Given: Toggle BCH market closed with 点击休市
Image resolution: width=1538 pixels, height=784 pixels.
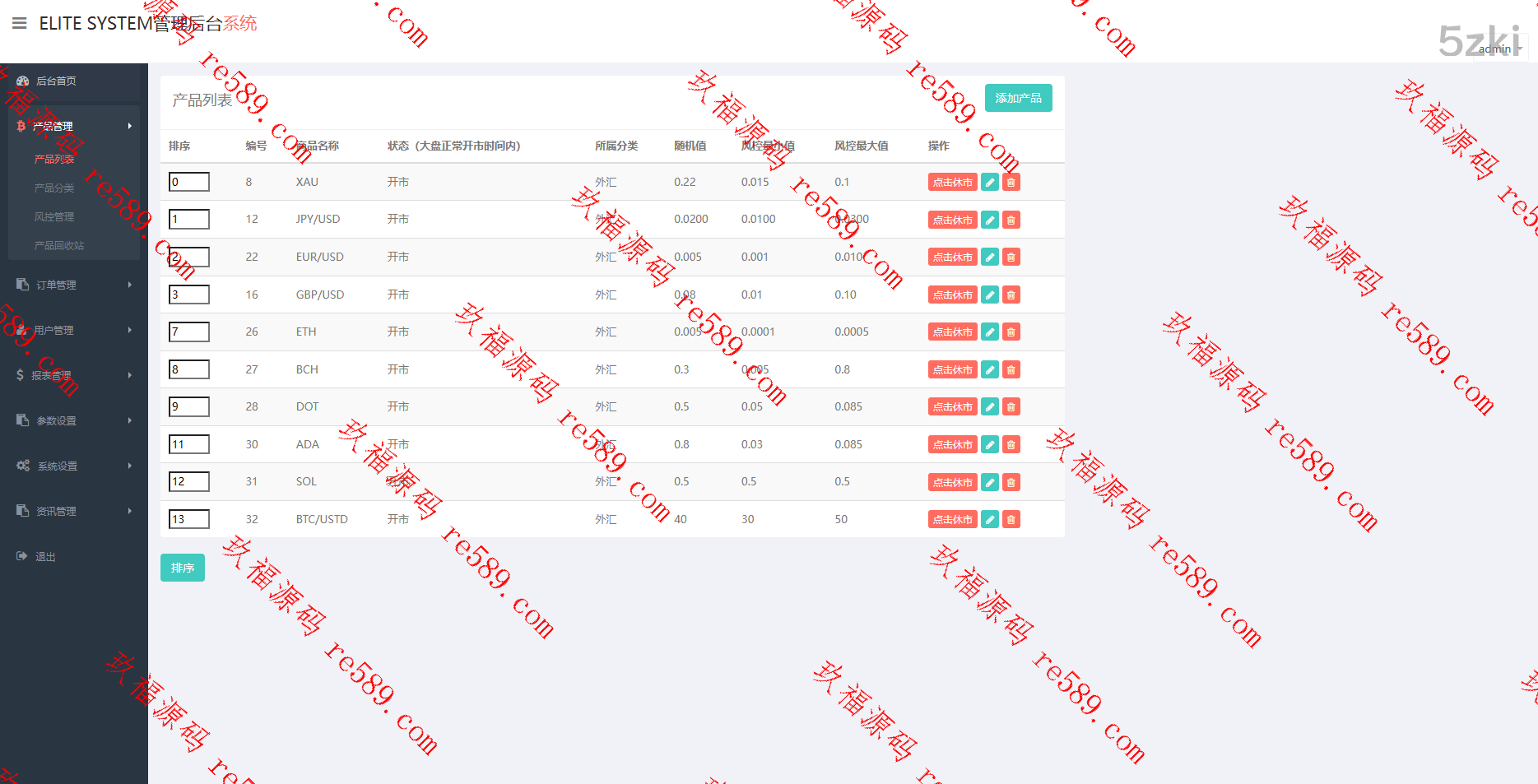Looking at the screenshot, I should (x=952, y=370).
